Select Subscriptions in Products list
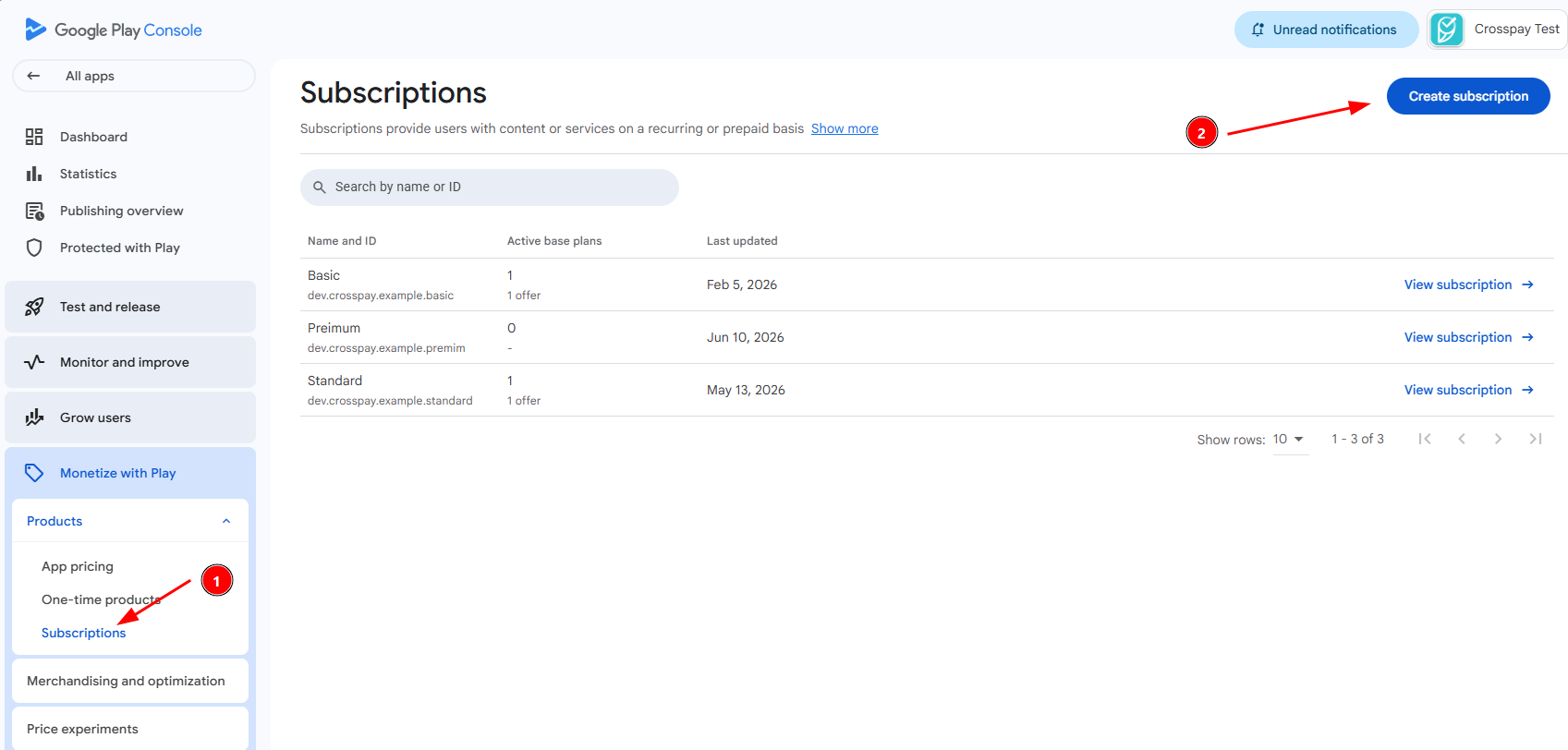The height and width of the screenshot is (750, 1568). 83,633
